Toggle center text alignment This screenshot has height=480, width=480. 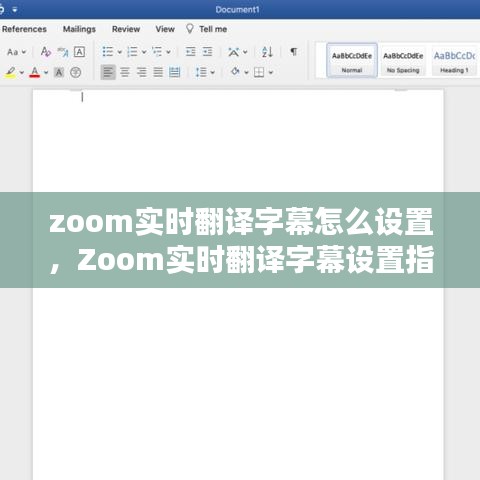pos(125,72)
